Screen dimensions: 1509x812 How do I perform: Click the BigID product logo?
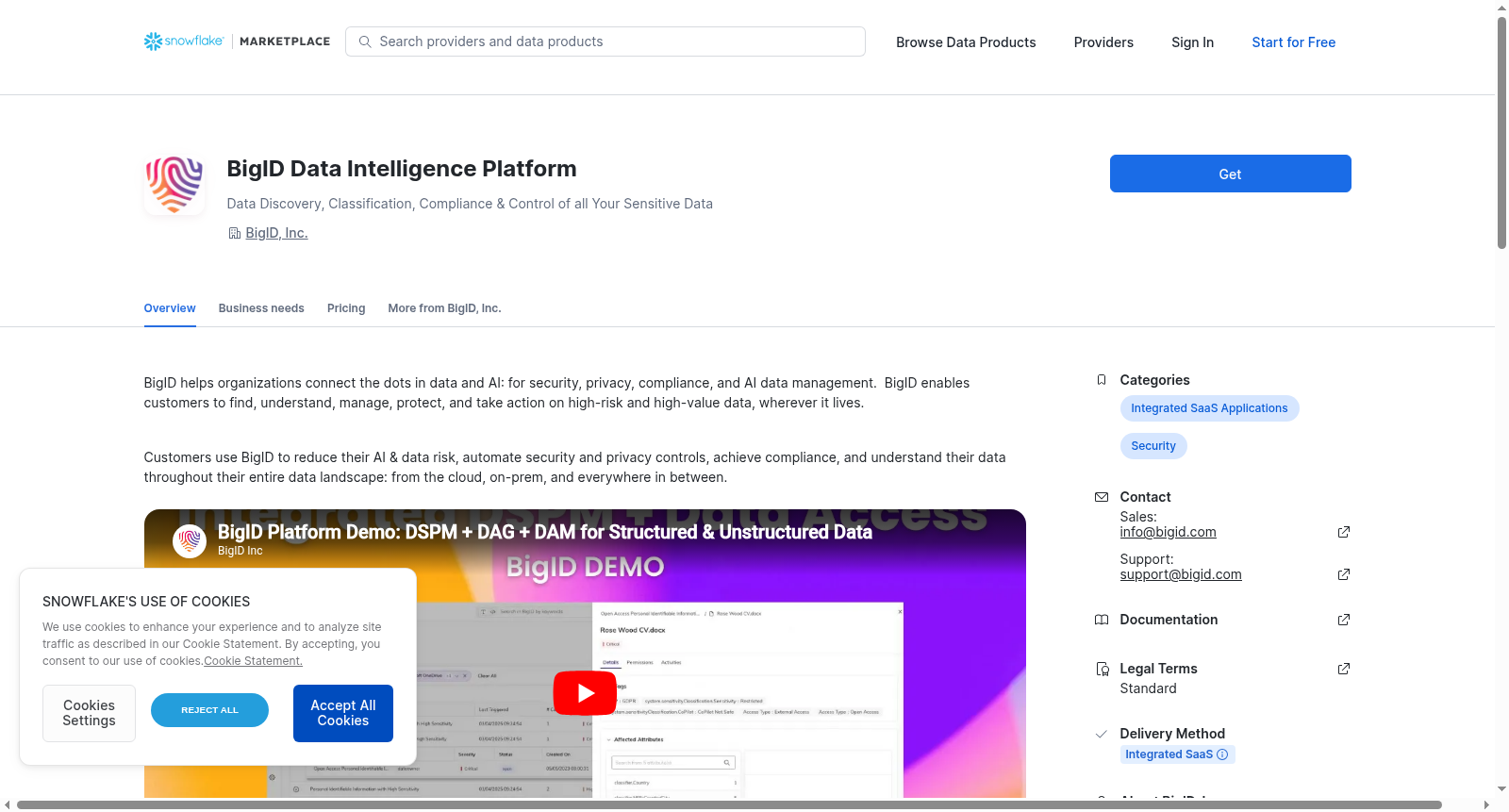pyautogui.click(x=174, y=185)
